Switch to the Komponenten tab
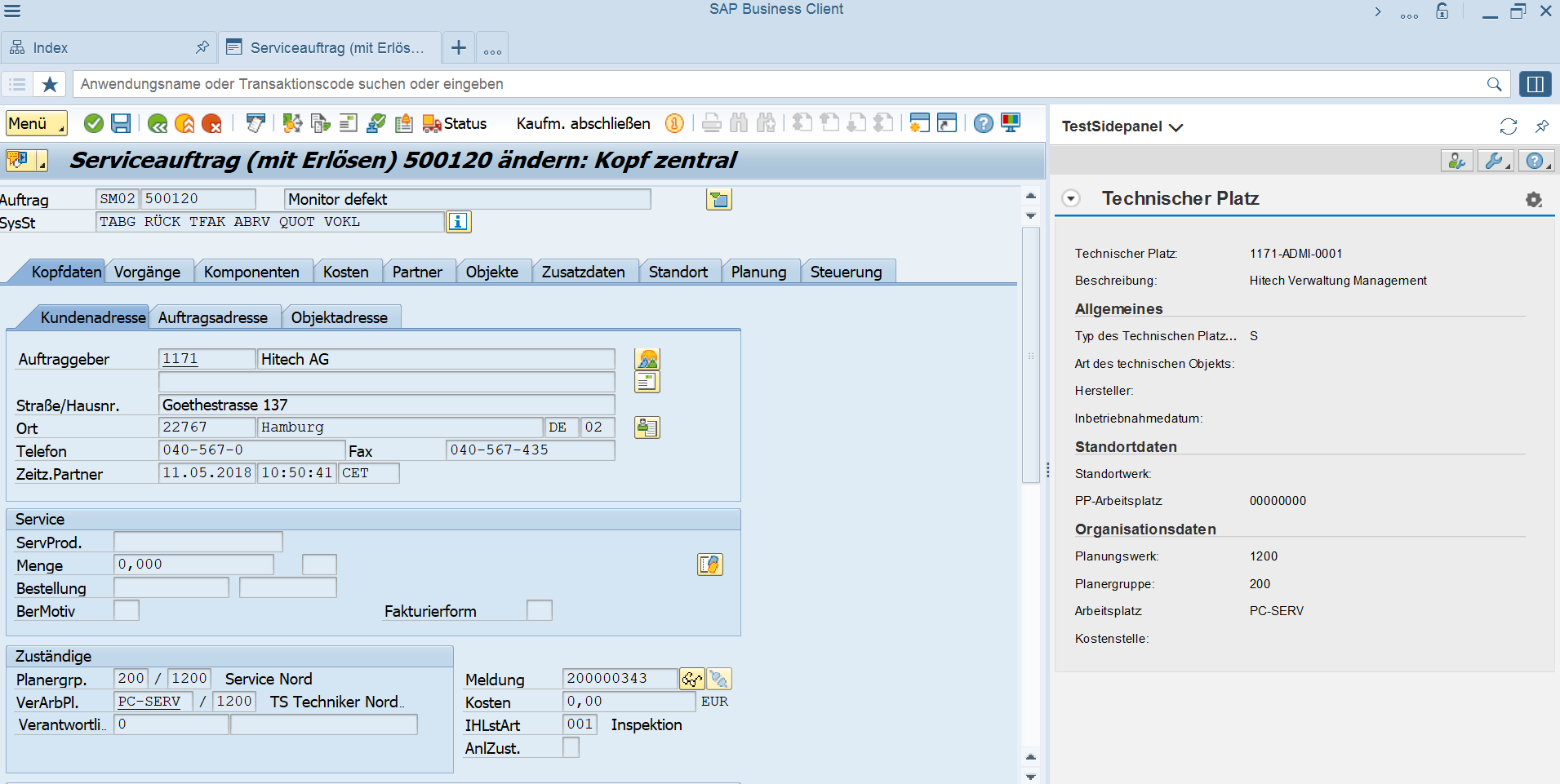1560x784 pixels. (251, 272)
